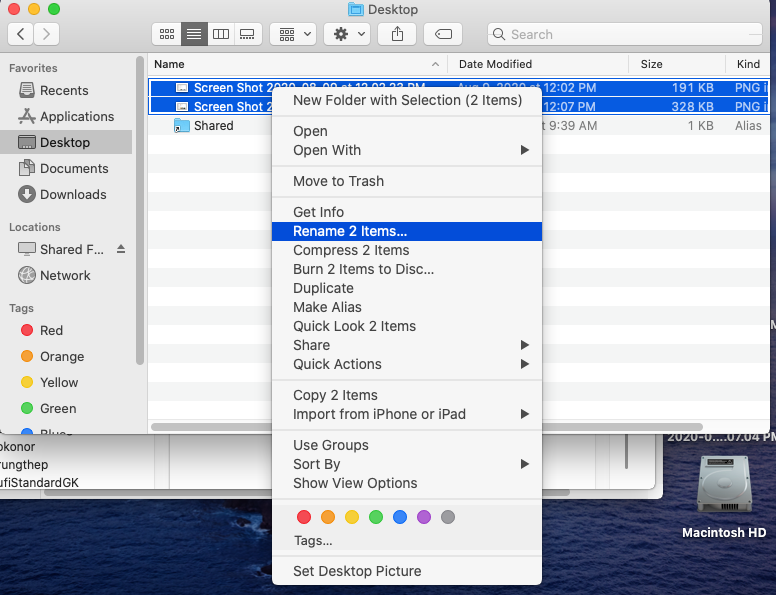Image resolution: width=776 pixels, height=595 pixels.
Task: Toggle Use Groups in context menu
Action: tap(407, 445)
